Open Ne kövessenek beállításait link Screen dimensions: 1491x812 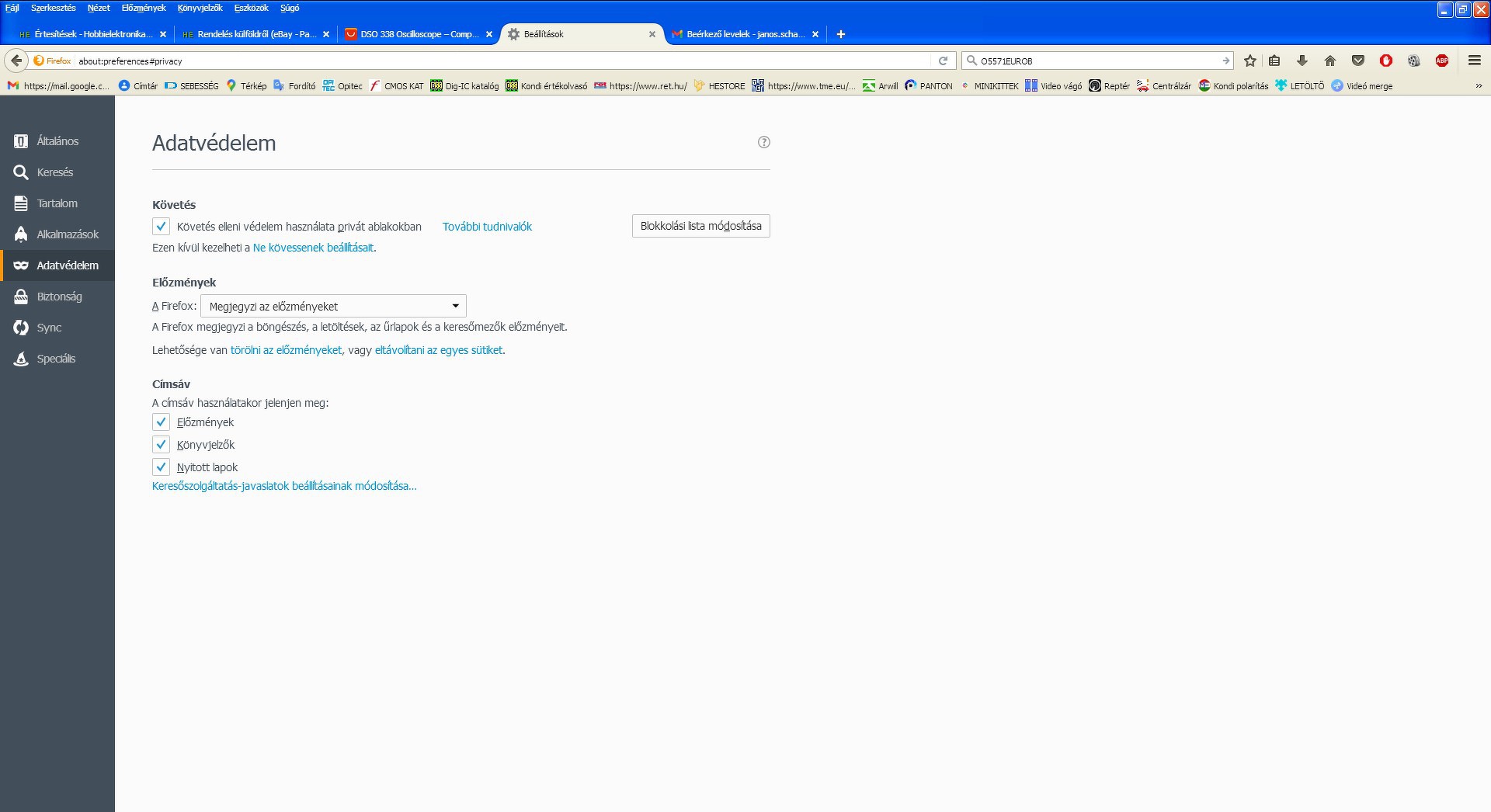pos(313,248)
